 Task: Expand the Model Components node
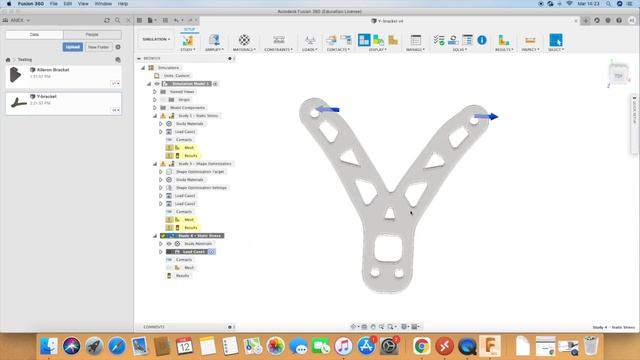(155, 108)
